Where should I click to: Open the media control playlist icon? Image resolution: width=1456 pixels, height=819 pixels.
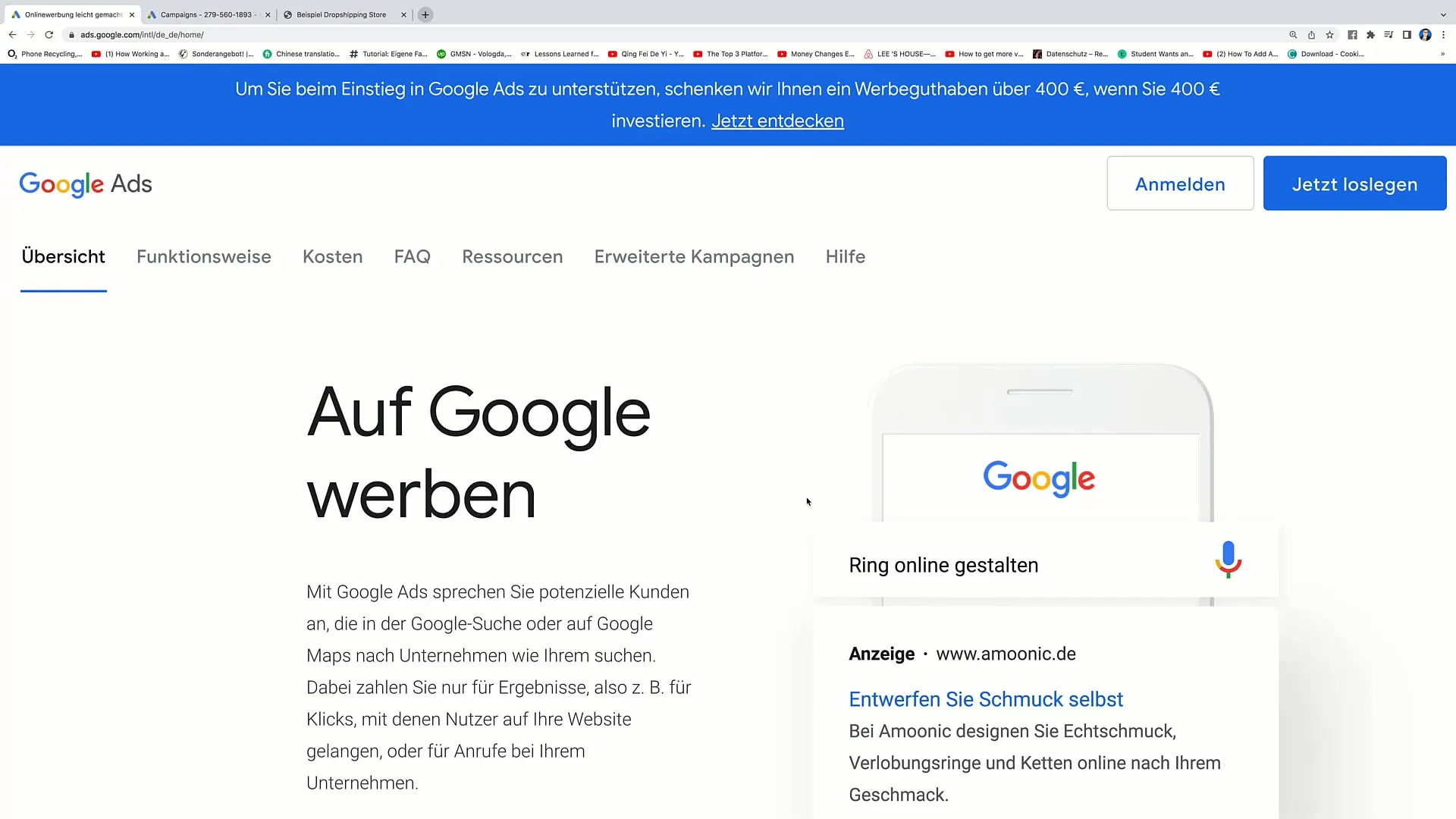1389,35
